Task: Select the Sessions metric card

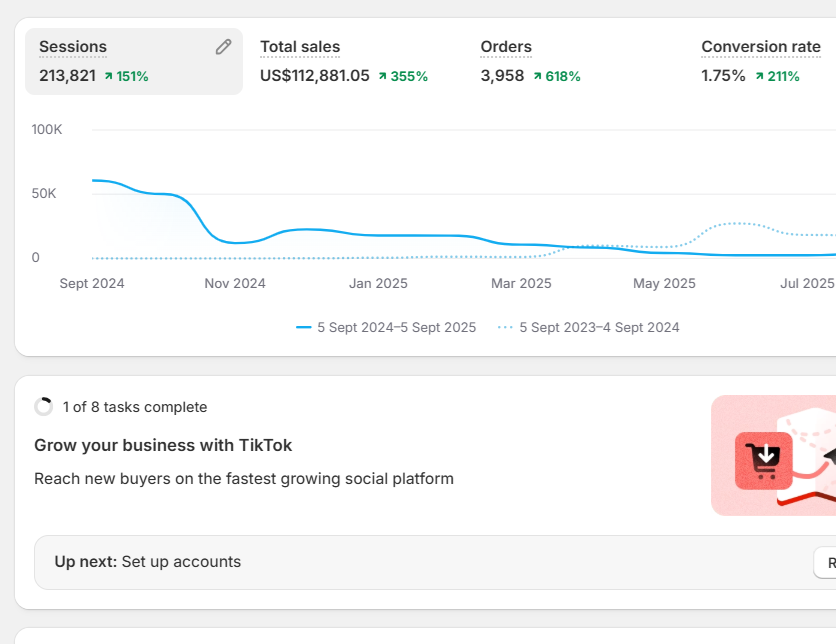Action: coord(134,61)
